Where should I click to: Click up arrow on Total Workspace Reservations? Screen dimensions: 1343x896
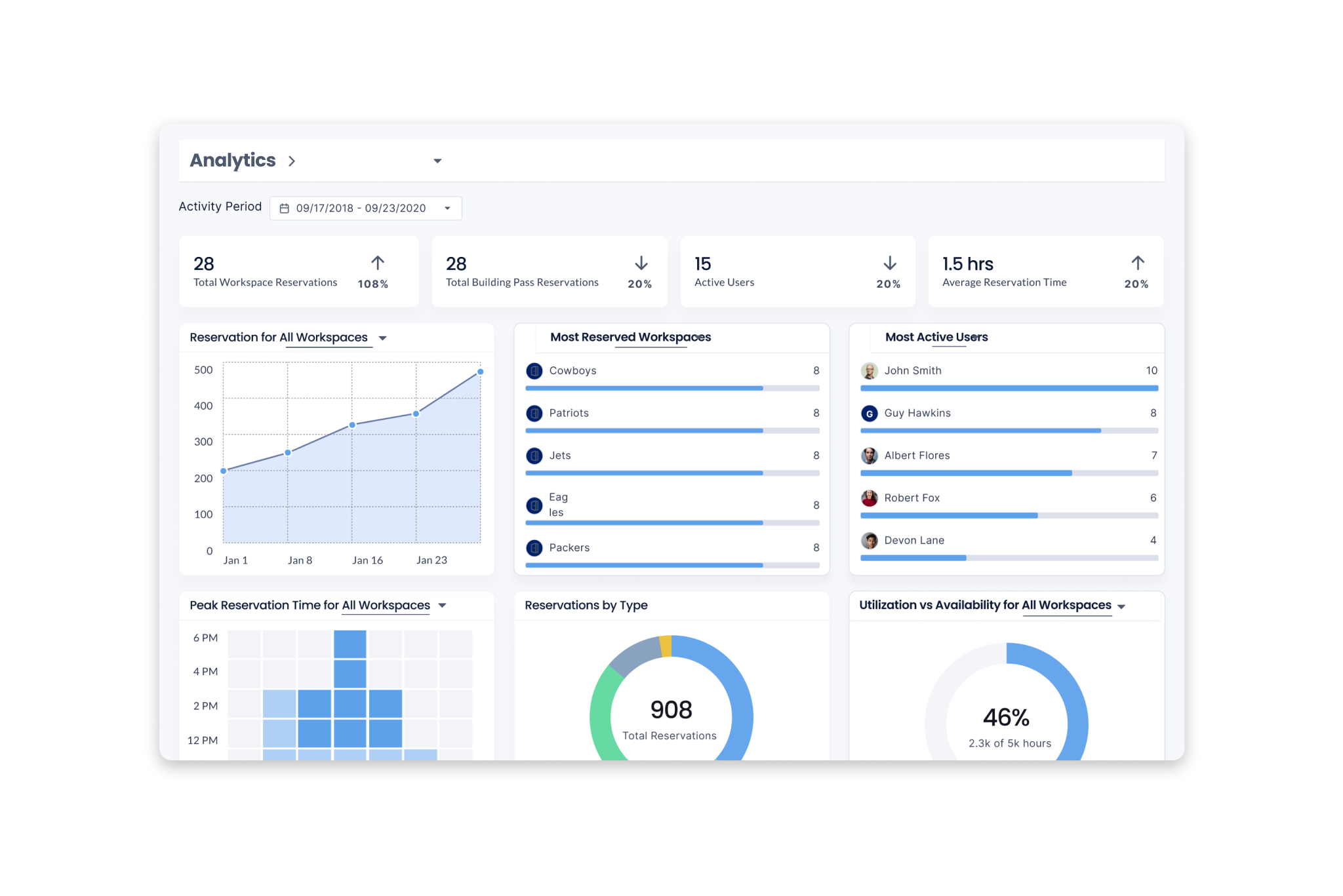tap(378, 263)
